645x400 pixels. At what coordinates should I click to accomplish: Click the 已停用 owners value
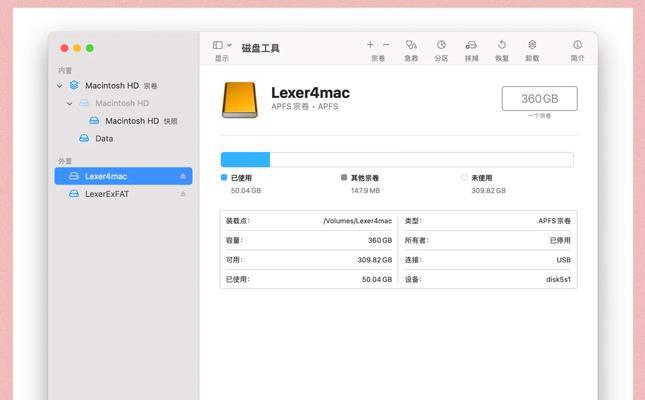click(x=560, y=240)
